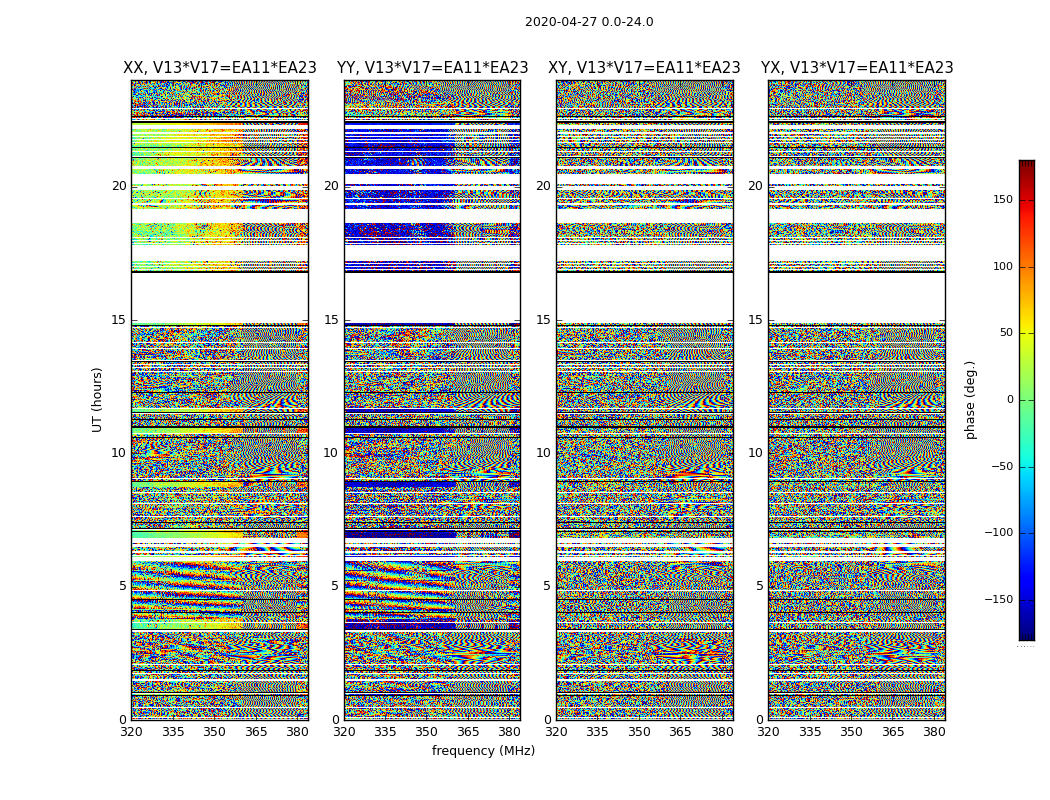The image size is (1050, 800).
Task: Click the 365 frequency tick under XX panel
Action: click(x=256, y=732)
